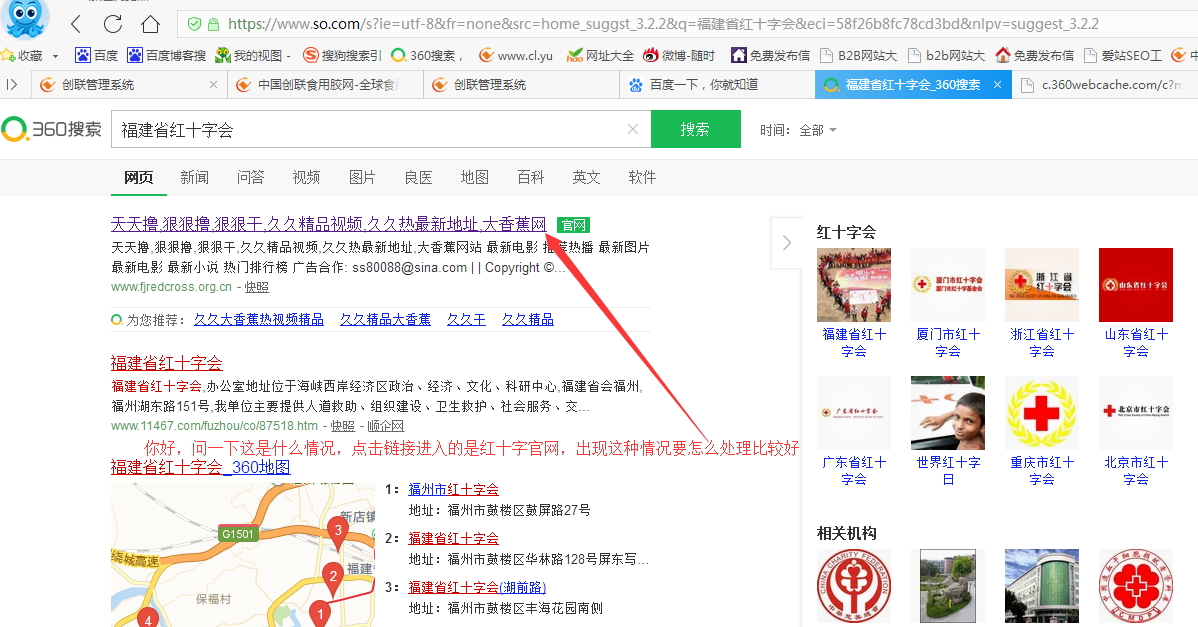The width and height of the screenshot is (1198, 627).
Task: Open the 收藏 favorites star
Action: [x=8, y=55]
